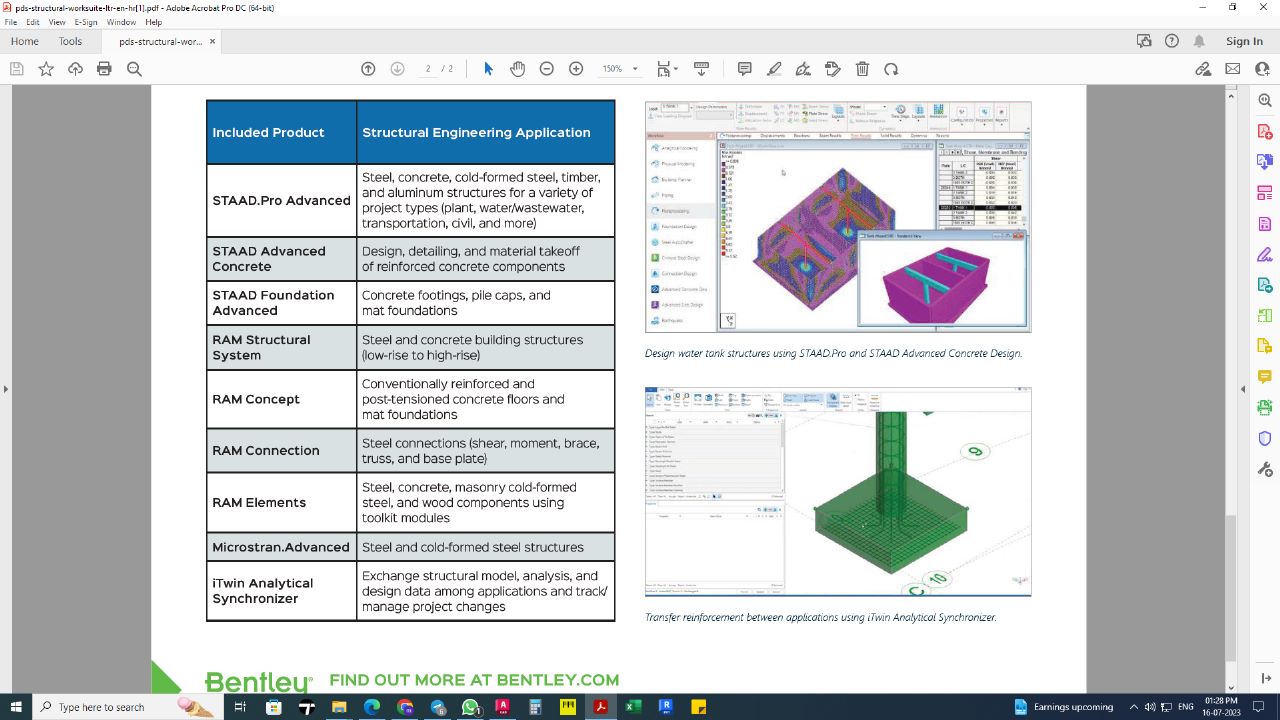Viewport: 1280px width, 720px height.
Task: Print the document using printer icon
Action: pos(104,69)
